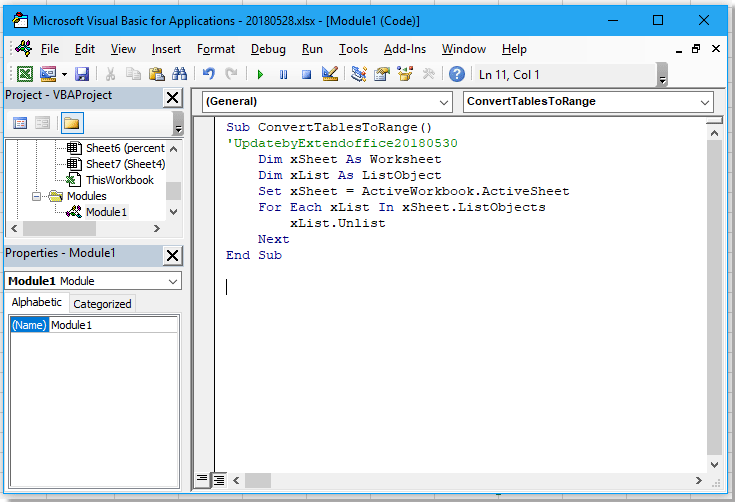Viewport: 735px width, 502px height.
Task: Run the macro with the green play icon
Action: [260, 74]
